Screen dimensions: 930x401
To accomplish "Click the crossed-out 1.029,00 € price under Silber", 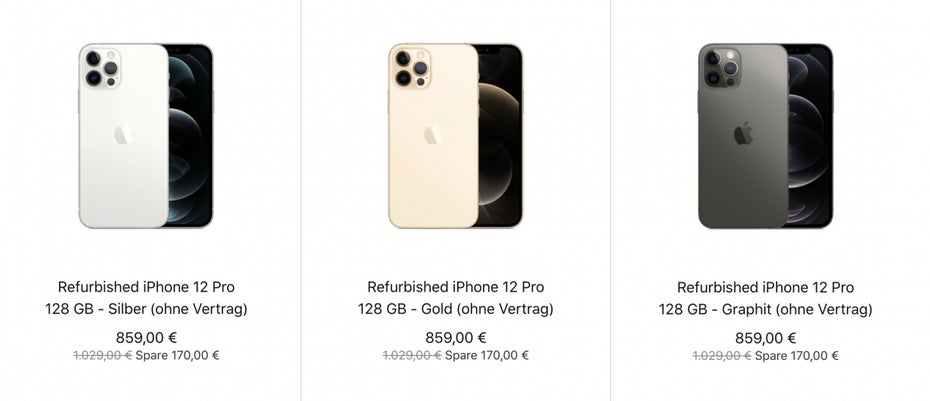I will (102, 355).
